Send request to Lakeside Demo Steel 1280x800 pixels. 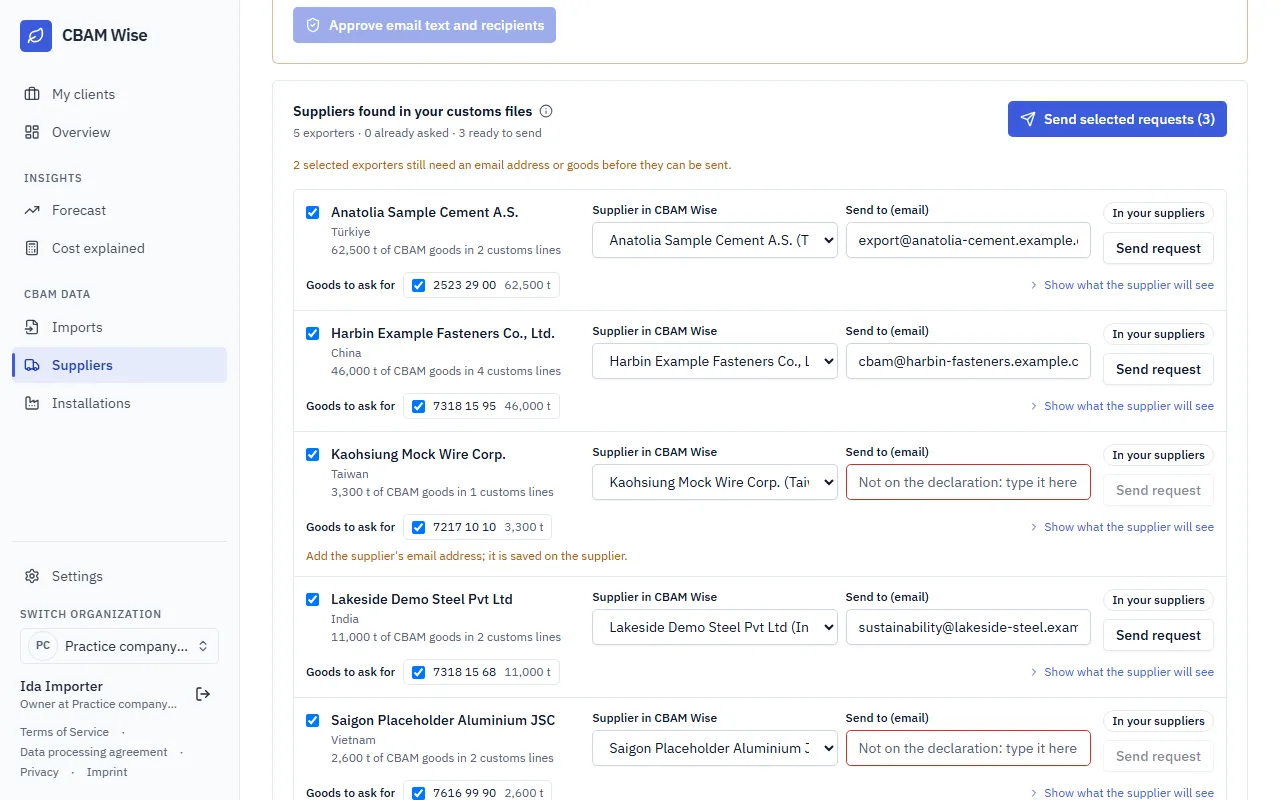click(1158, 635)
